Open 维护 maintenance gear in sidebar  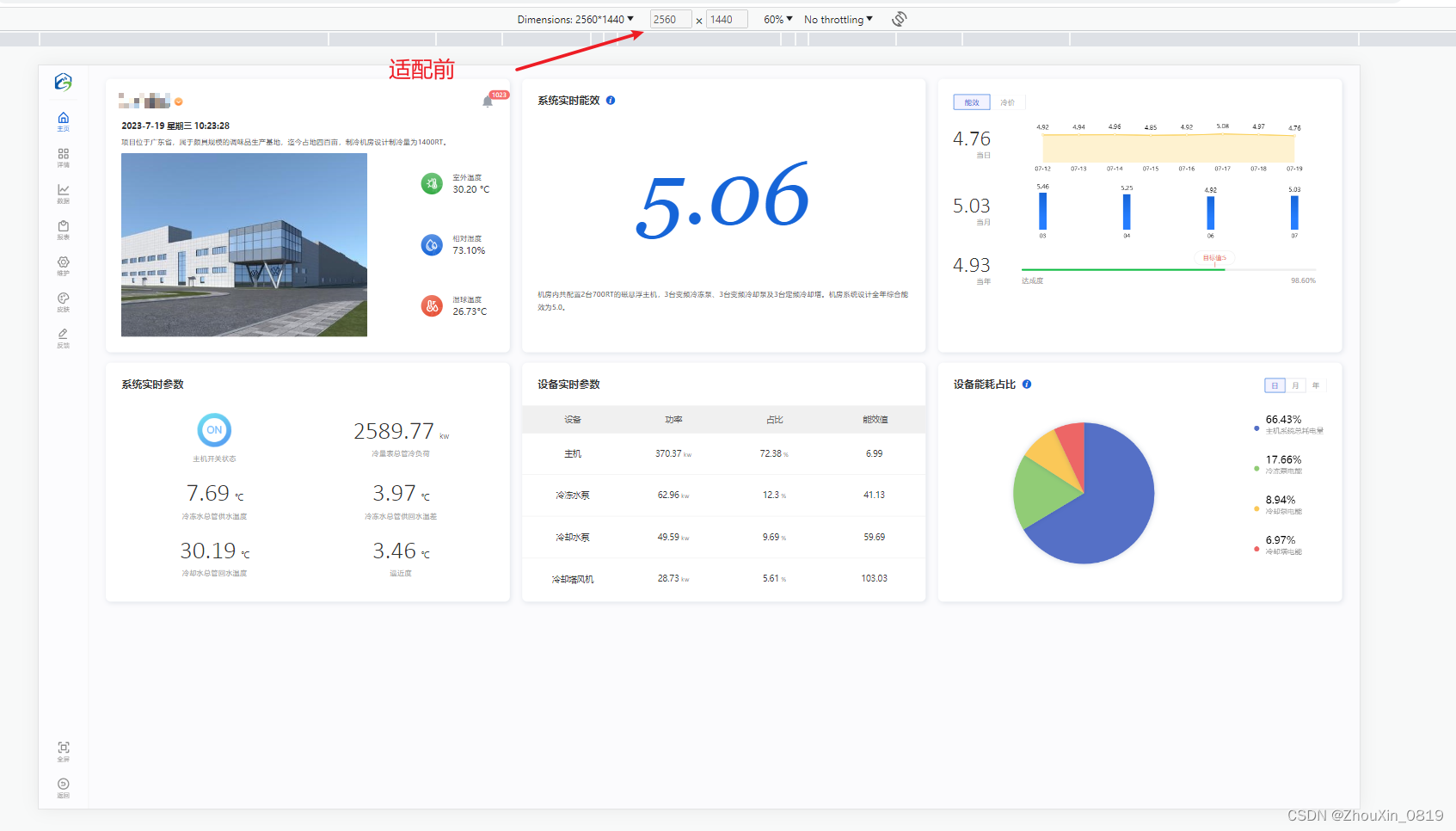(x=63, y=266)
